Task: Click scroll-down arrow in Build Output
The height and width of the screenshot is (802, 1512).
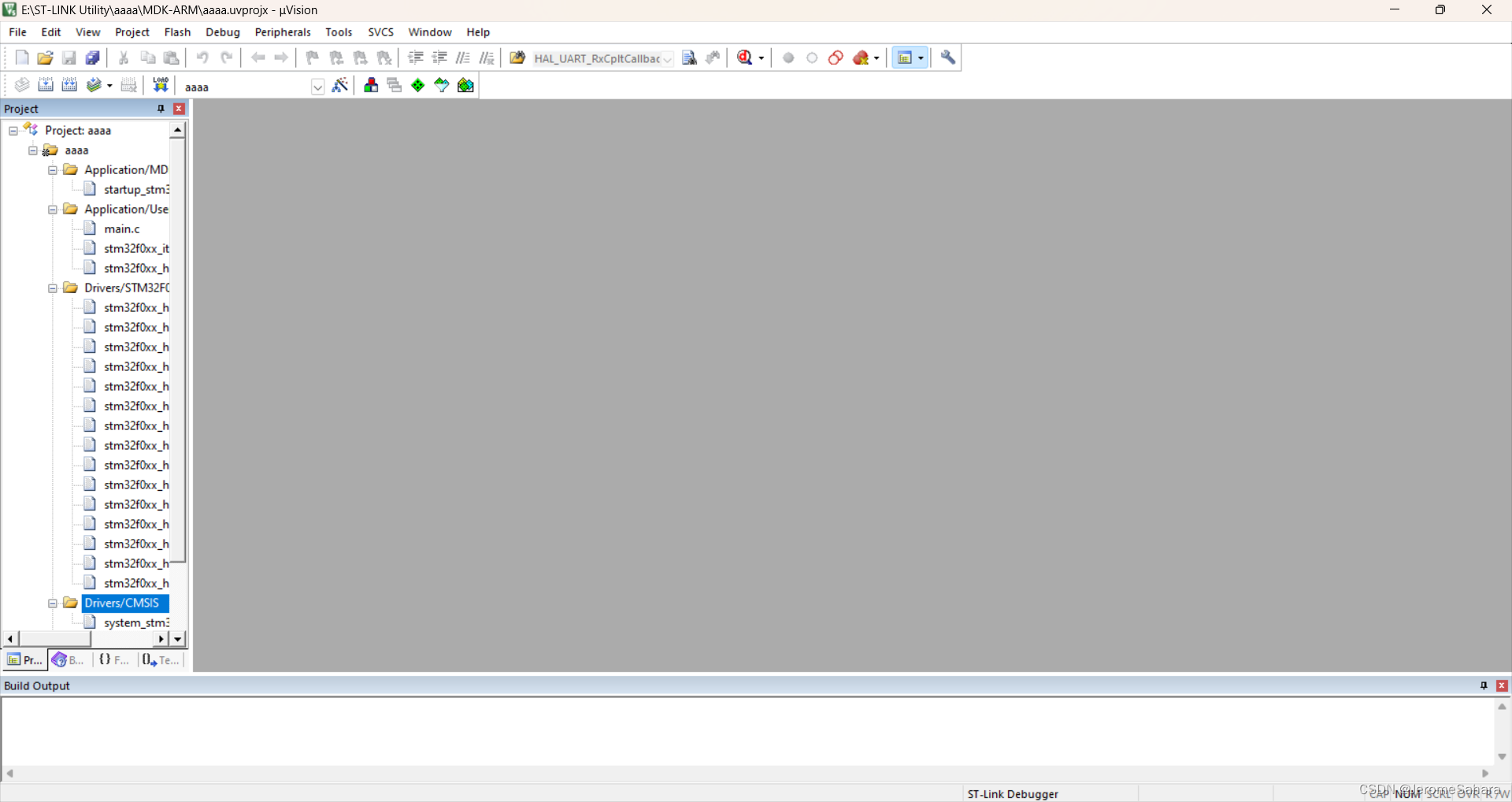Action: 1502,756
